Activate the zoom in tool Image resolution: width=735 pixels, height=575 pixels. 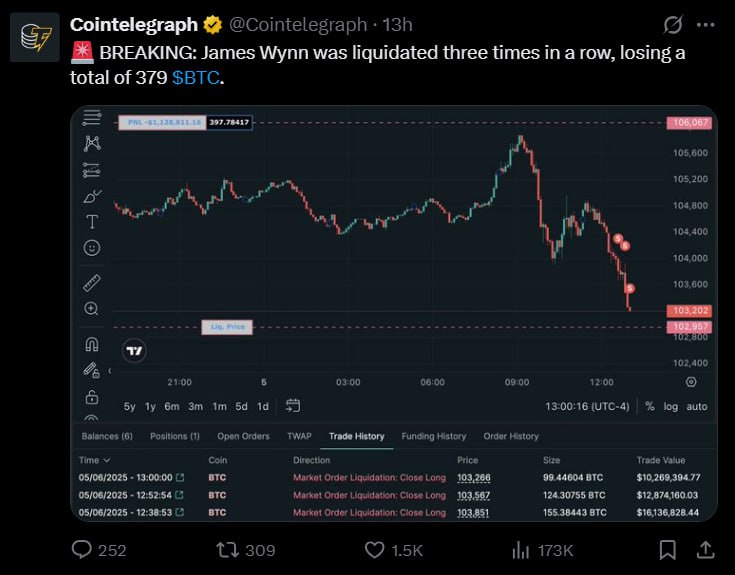pos(91,309)
